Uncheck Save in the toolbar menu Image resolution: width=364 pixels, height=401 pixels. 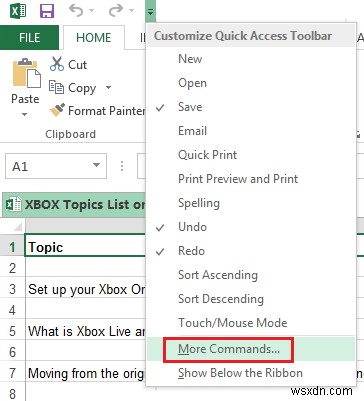coord(251,107)
